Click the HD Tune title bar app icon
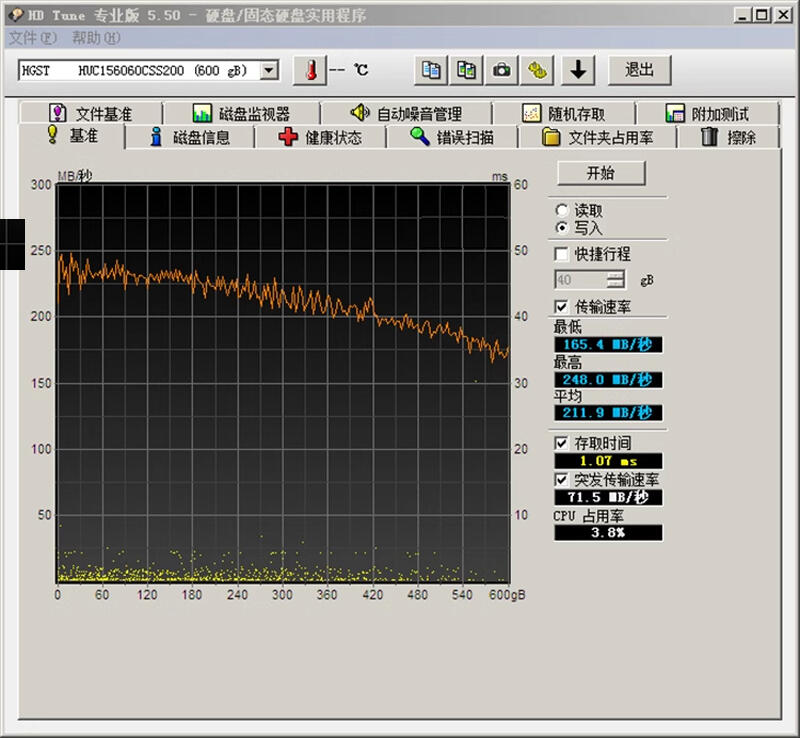The height and width of the screenshot is (738, 800). (16, 15)
